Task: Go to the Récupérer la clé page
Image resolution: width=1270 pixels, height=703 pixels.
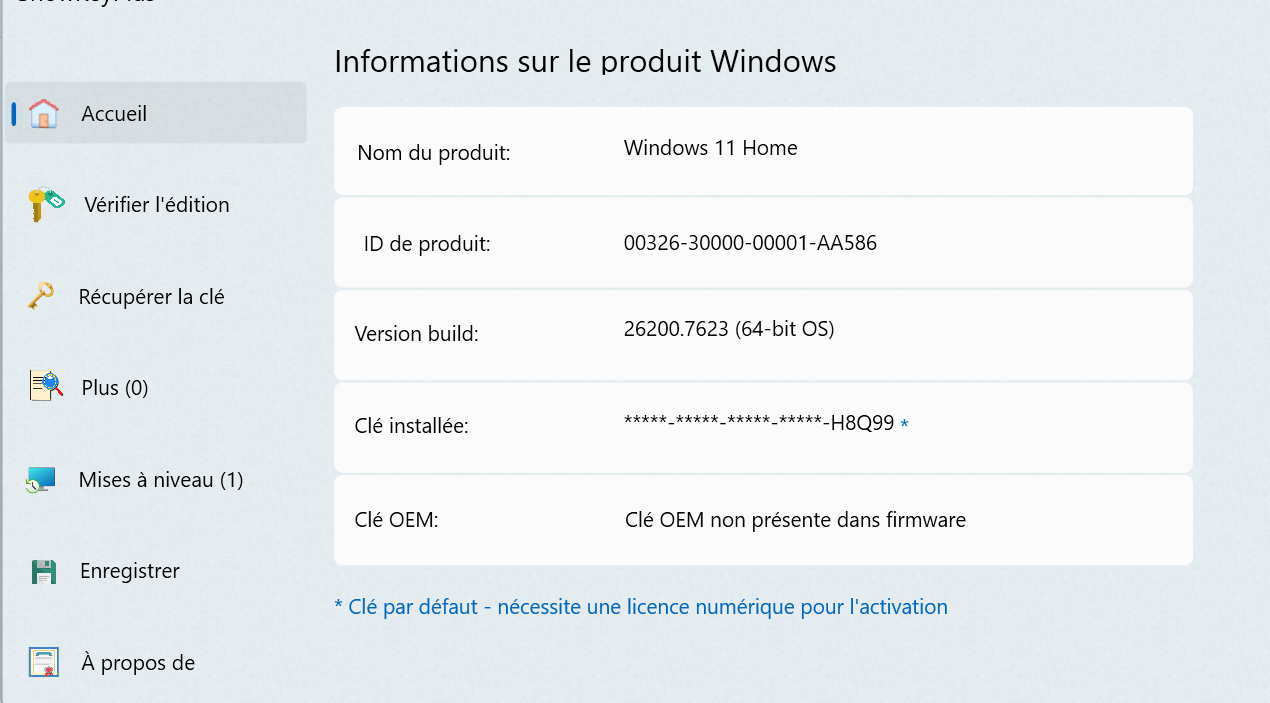Action: (152, 296)
